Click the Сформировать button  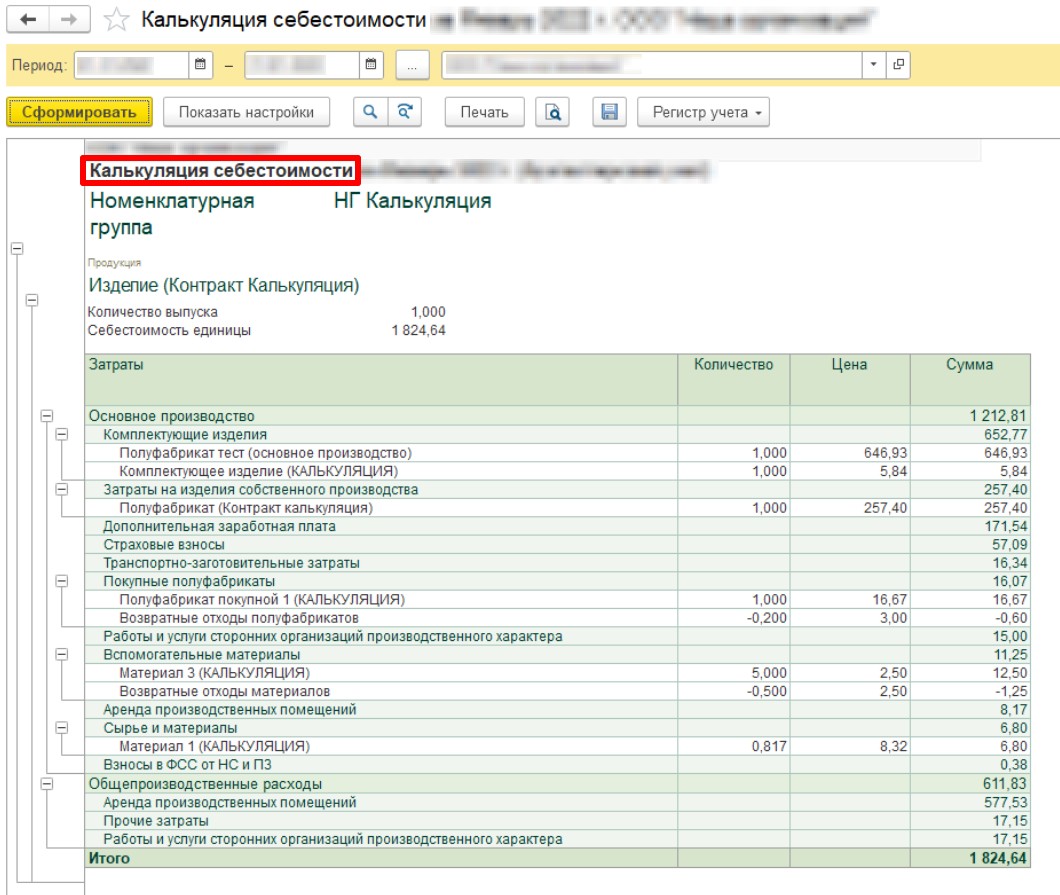(79, 112)
